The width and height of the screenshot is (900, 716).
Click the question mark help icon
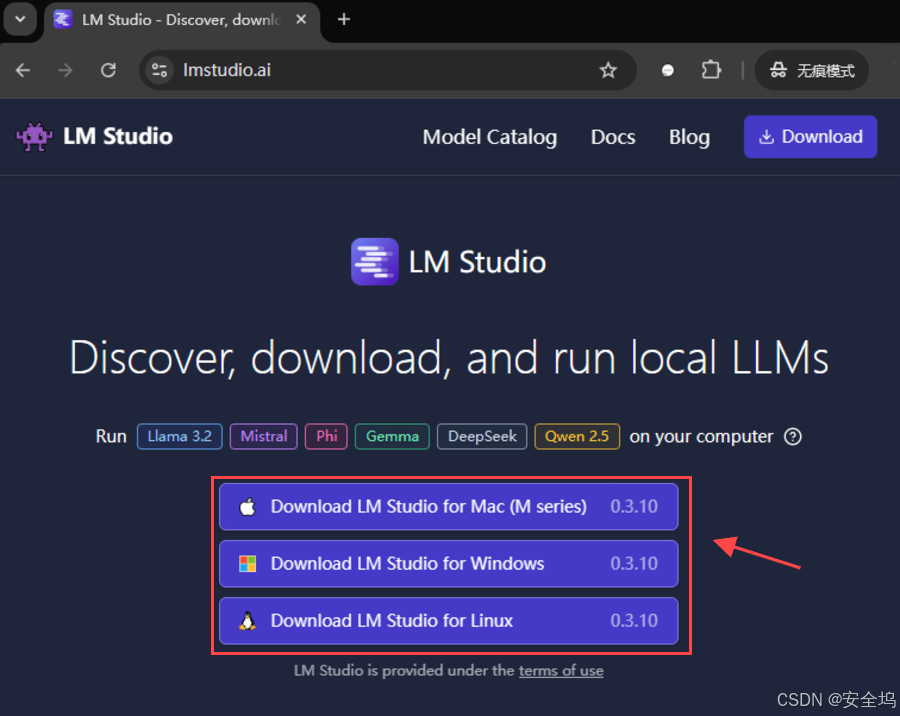tap(793, 436)
